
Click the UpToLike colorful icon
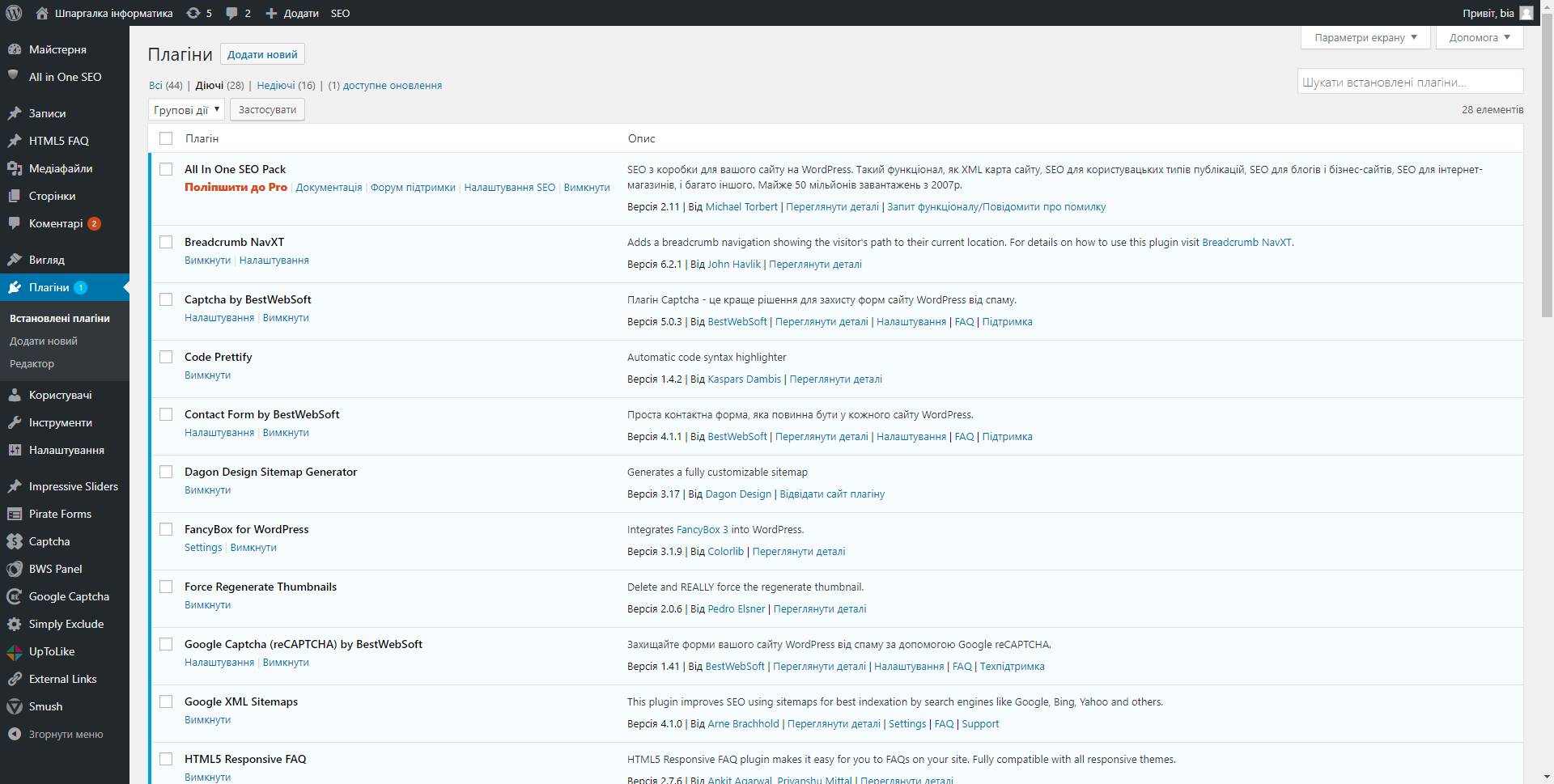point(14,651)
